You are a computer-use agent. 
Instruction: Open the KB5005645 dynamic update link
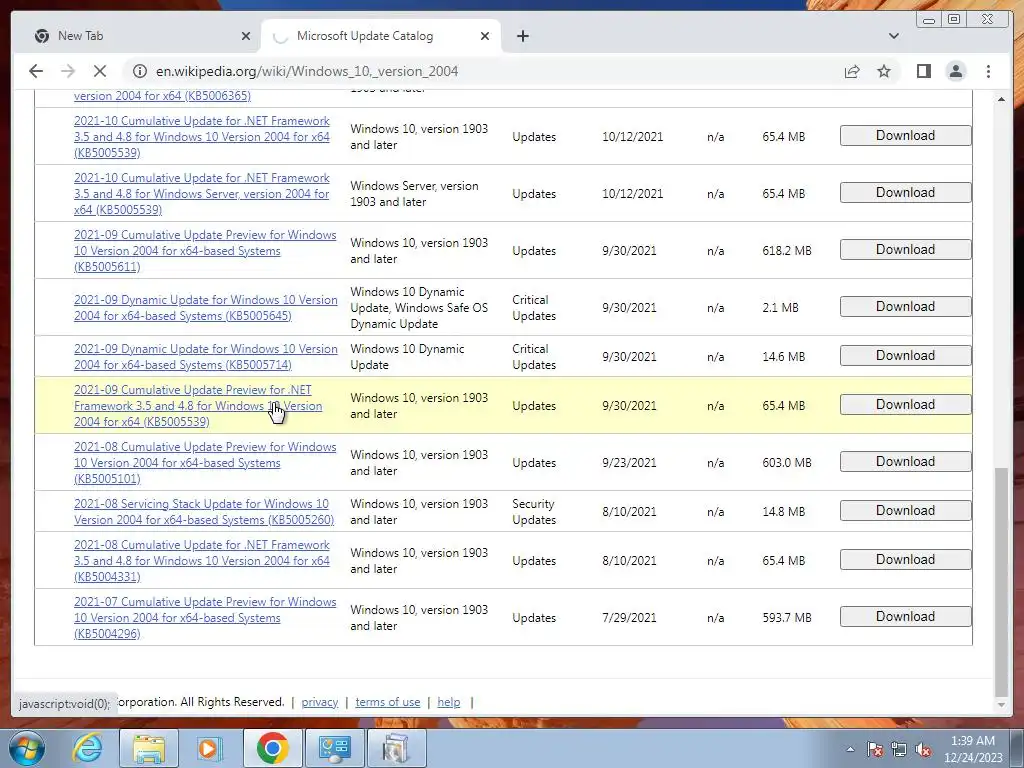pyautogui.click(x=206, y=308)
